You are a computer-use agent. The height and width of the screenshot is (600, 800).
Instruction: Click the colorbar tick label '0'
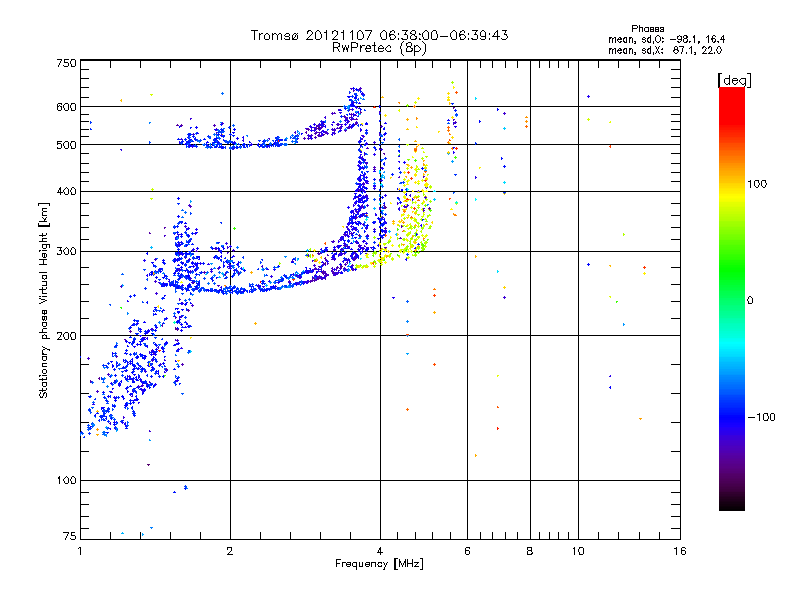[x=750, y=301]
